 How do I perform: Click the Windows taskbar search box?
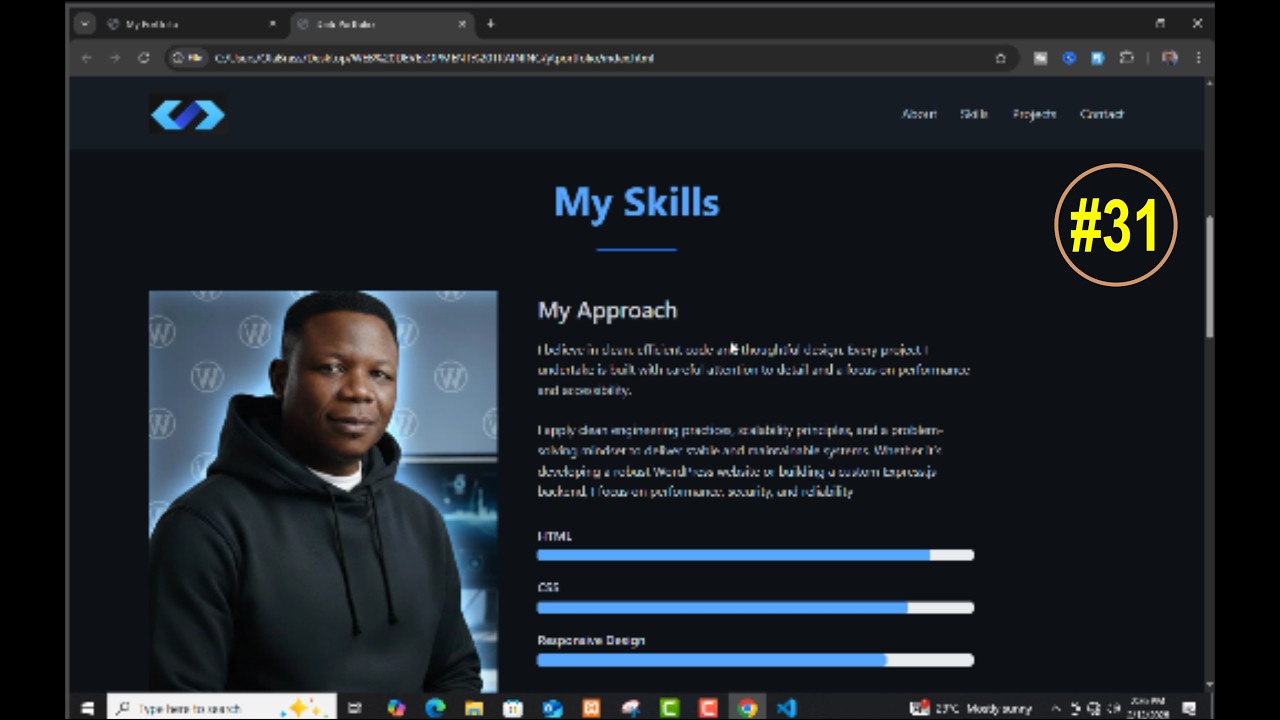(221, 708)
